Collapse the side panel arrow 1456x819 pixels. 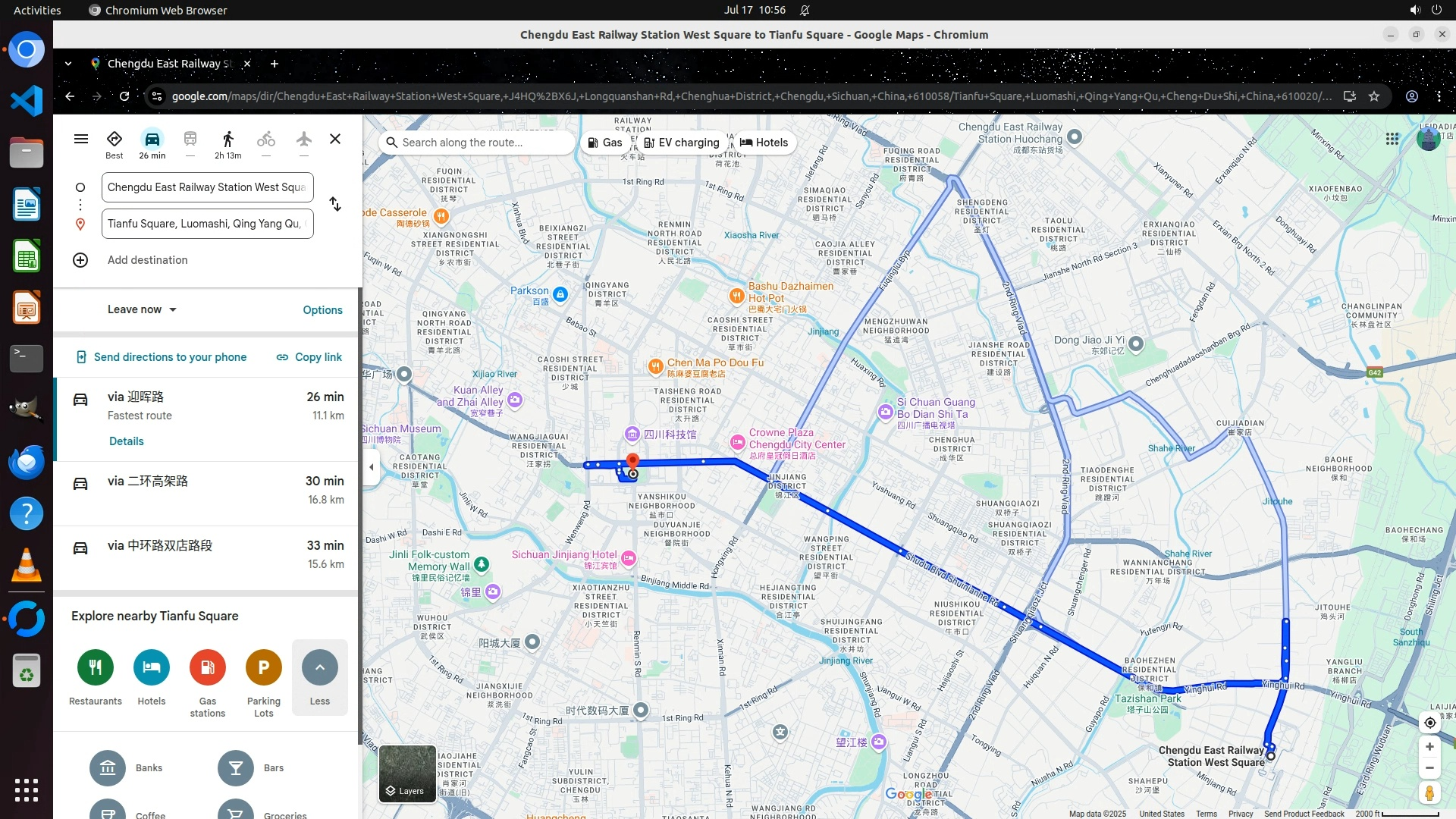coord(371,467)
